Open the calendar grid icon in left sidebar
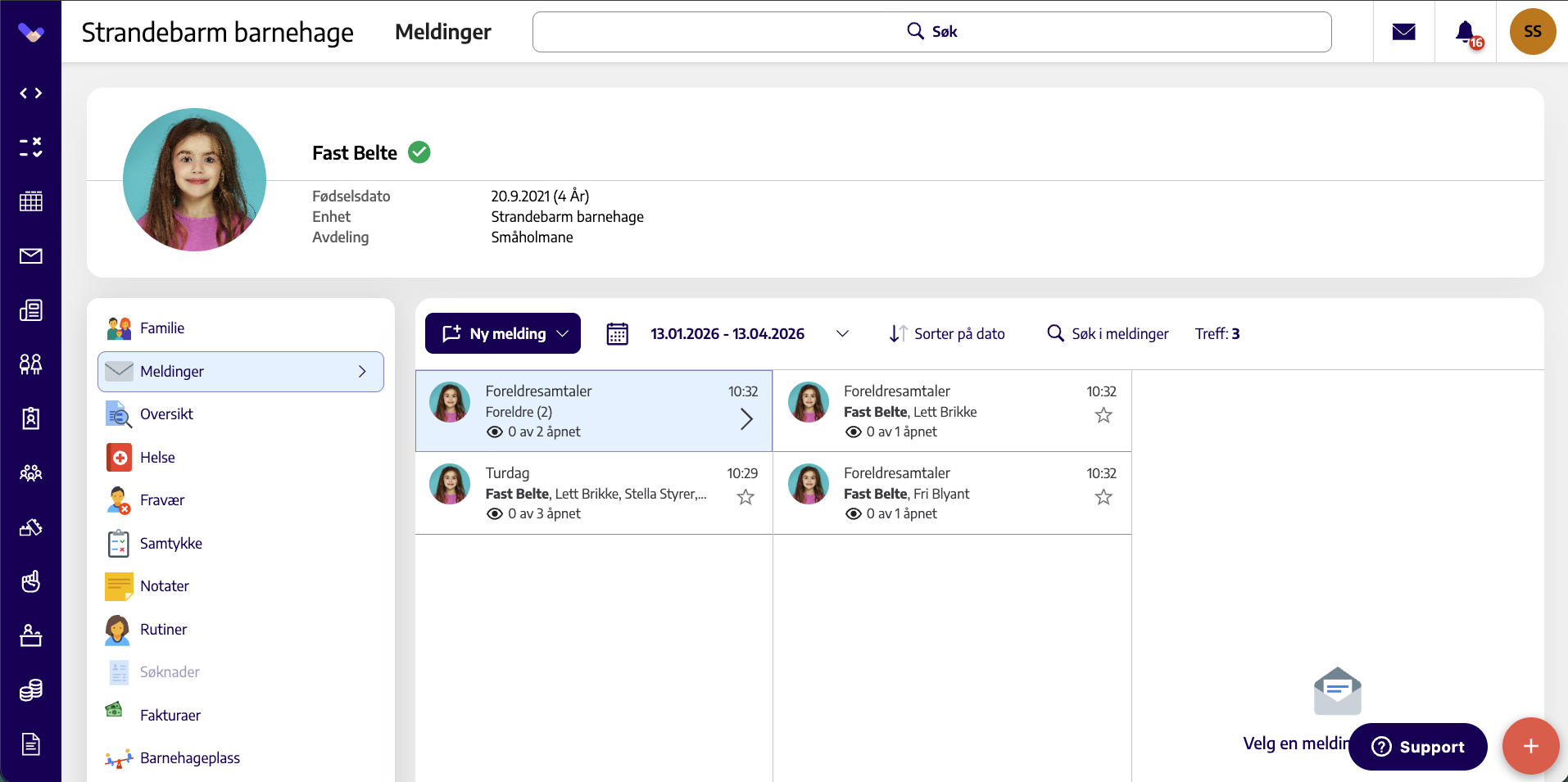 click(x=31, y=201)
